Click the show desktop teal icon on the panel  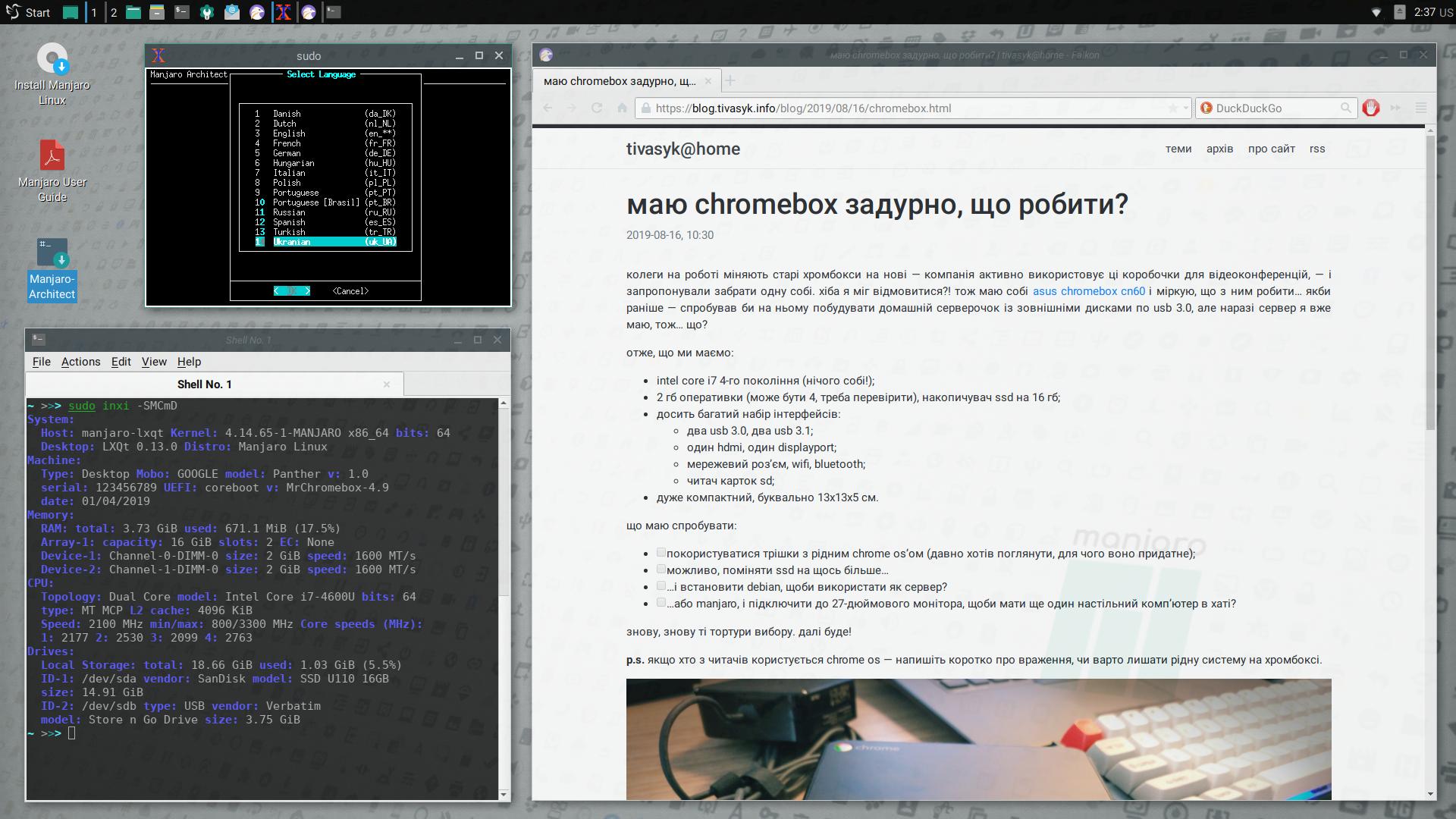71,12
